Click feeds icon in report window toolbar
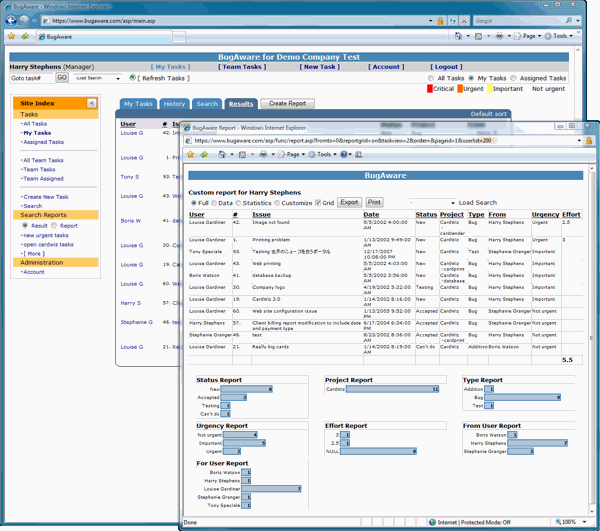 [242, 155]
